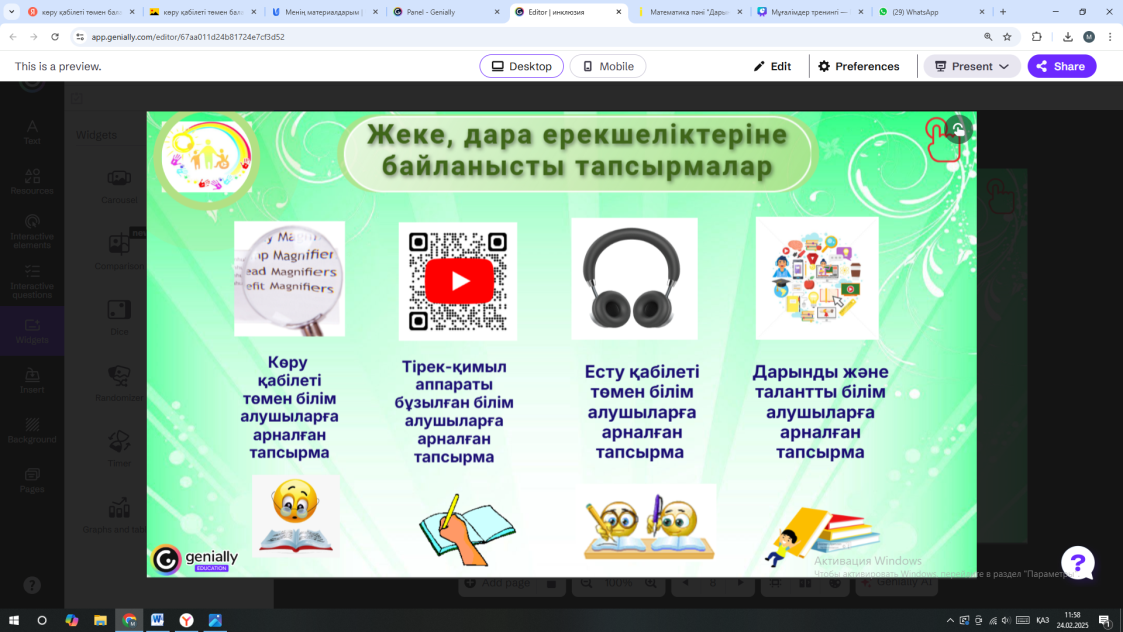Screen dimensions: 1123x632
Task: Click the show interactive elements hand icon
Action: point(958,130)
